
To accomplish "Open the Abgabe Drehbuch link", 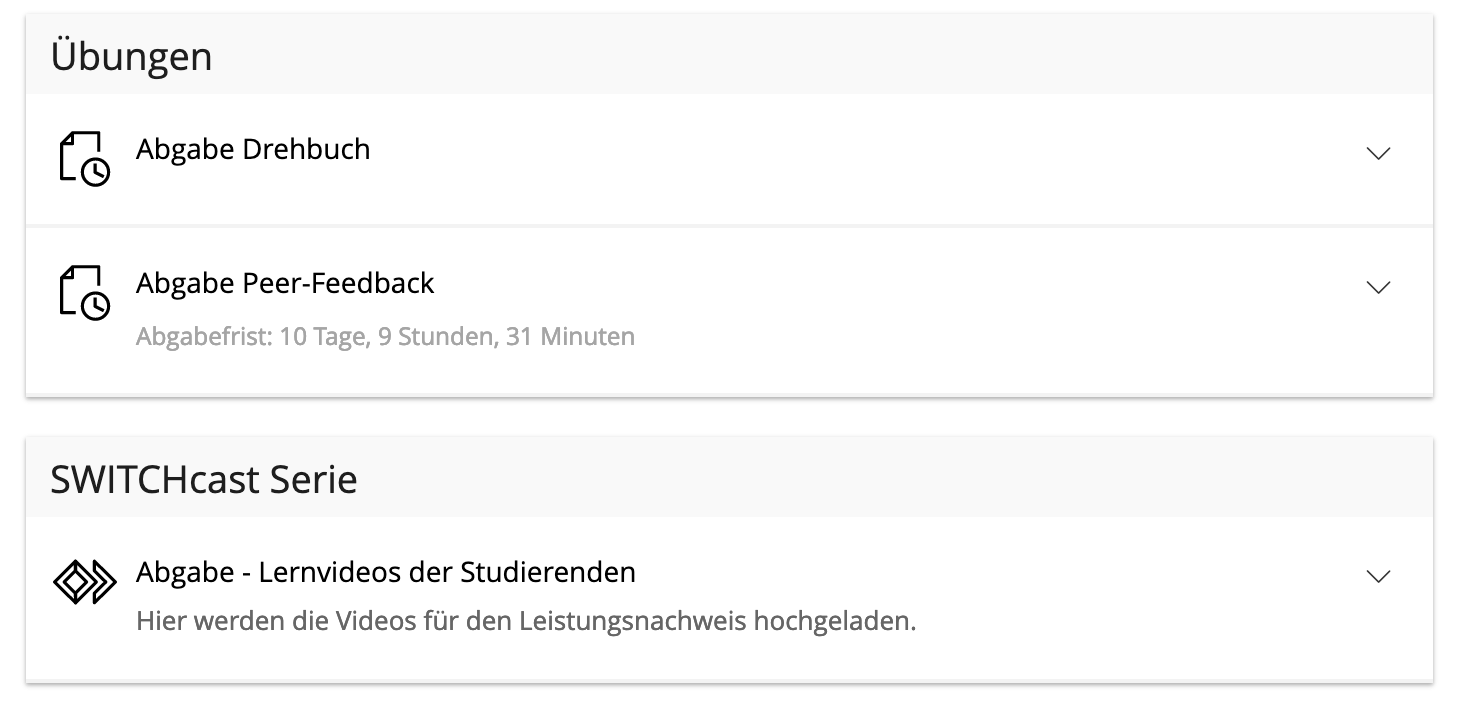I will 253,149.
